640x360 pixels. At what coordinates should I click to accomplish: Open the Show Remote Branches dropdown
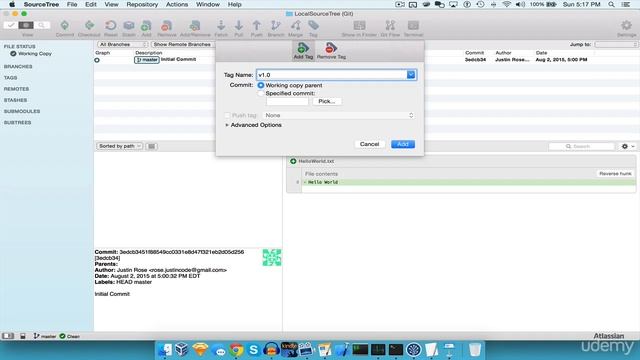click(183, 44)
